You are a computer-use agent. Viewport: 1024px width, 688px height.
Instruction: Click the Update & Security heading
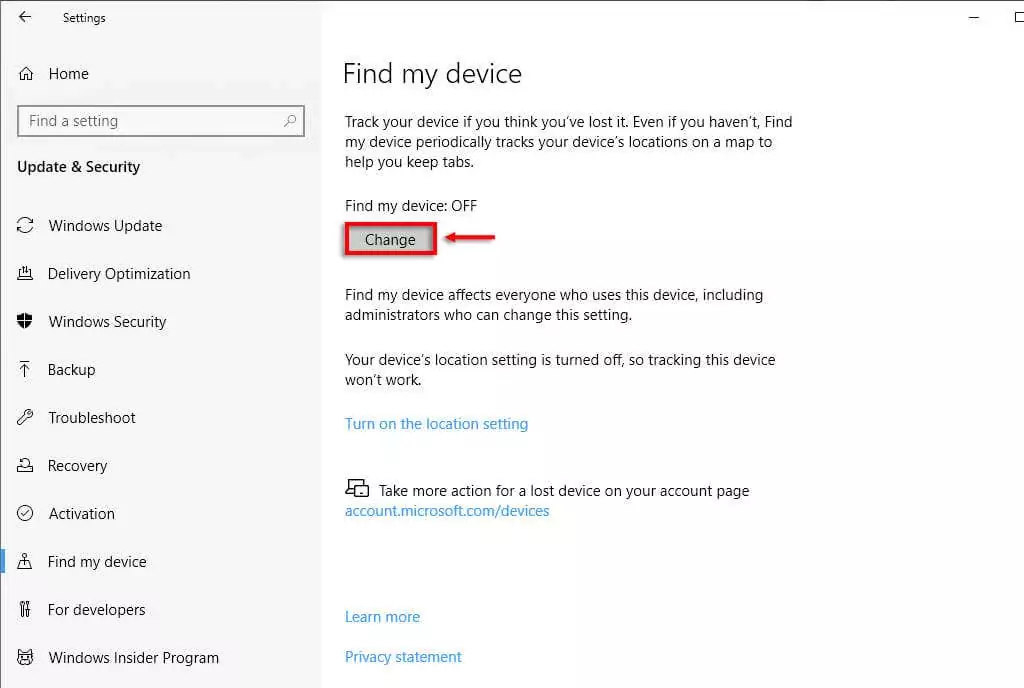78,166
